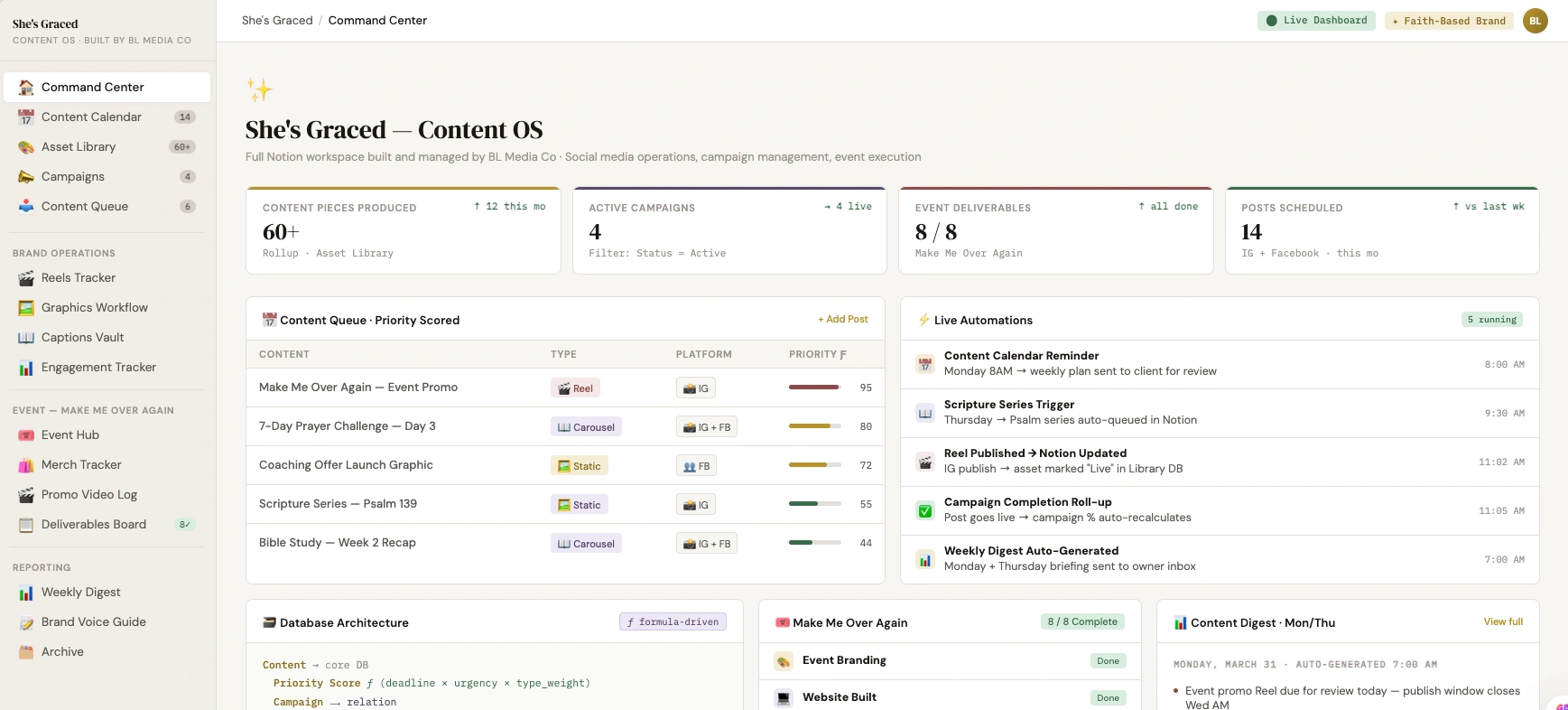Click the priority bar for Event Promo
Image resolution: width=1568 pixels, height=710 pixels.
pyautogui.click(x=814, y=388)
